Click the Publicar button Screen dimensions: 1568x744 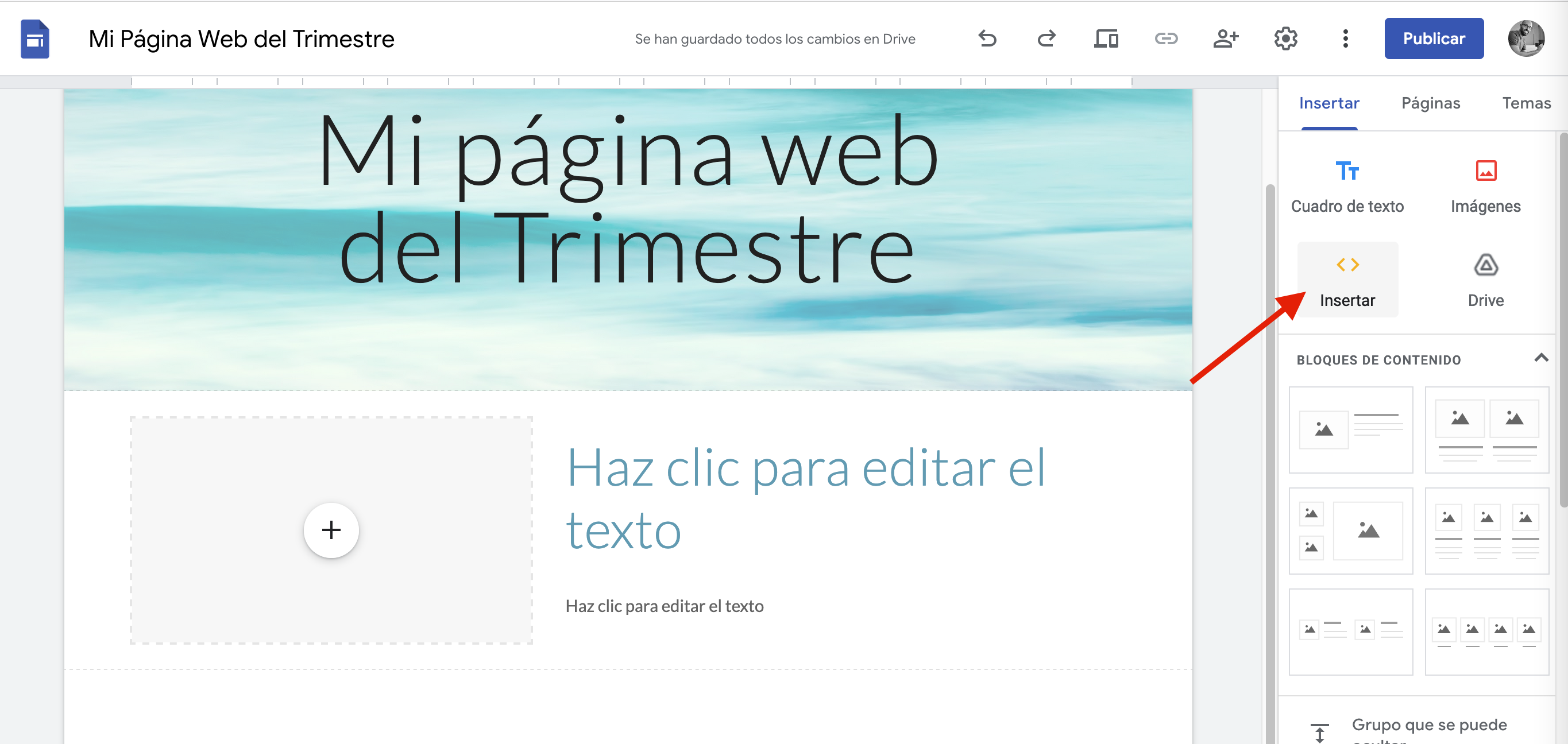pos(1434,38)
